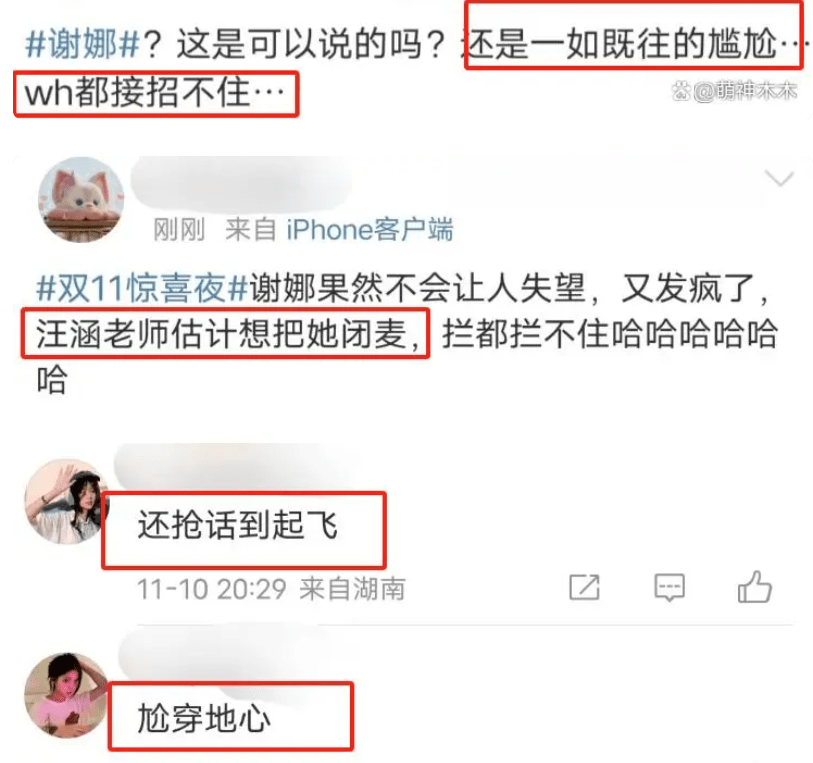Tap the 11-10 20:29 来自湖南 timestamp
813x763 pixels.
coord(271,589)
